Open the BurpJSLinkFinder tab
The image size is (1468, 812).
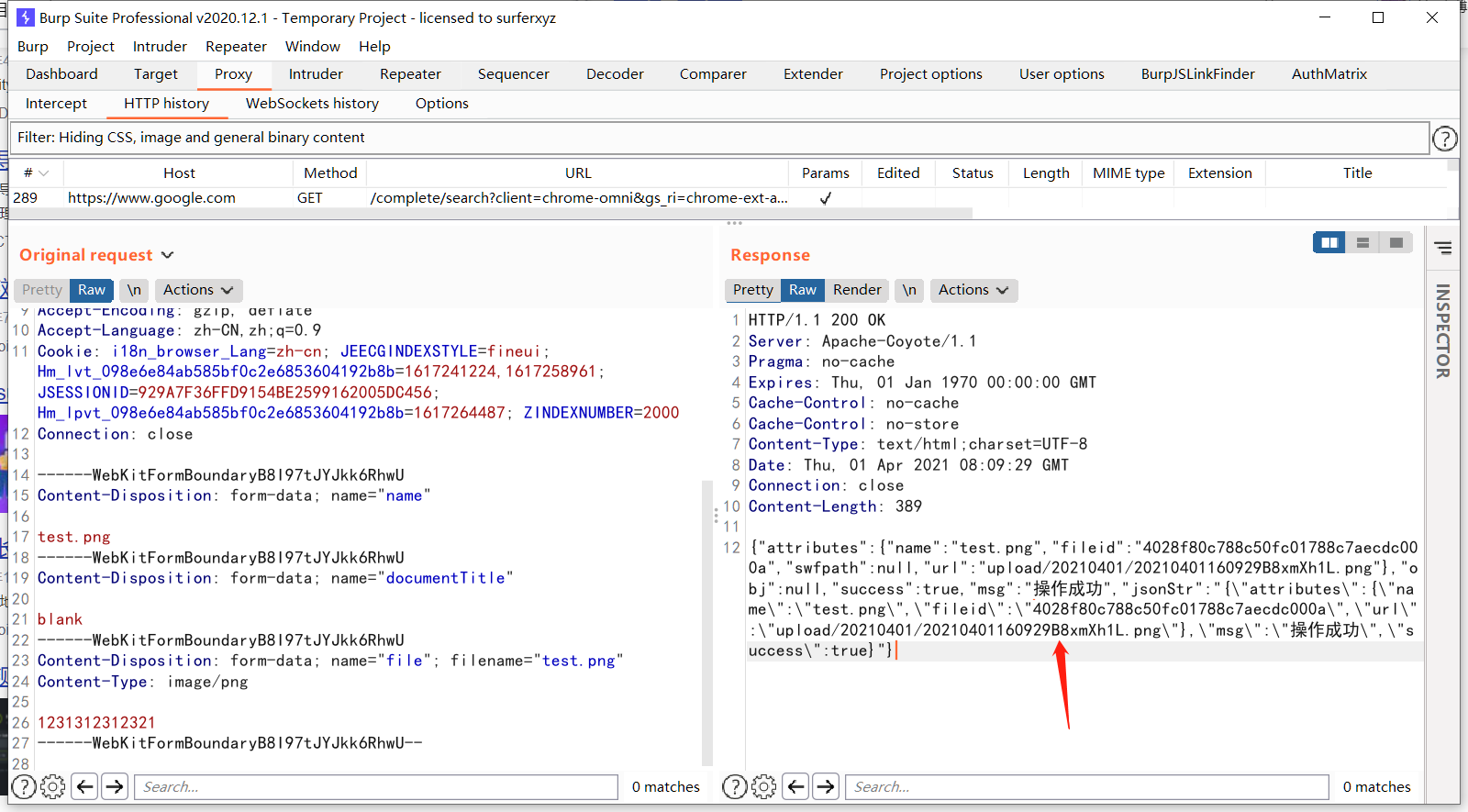point(1198,74)
